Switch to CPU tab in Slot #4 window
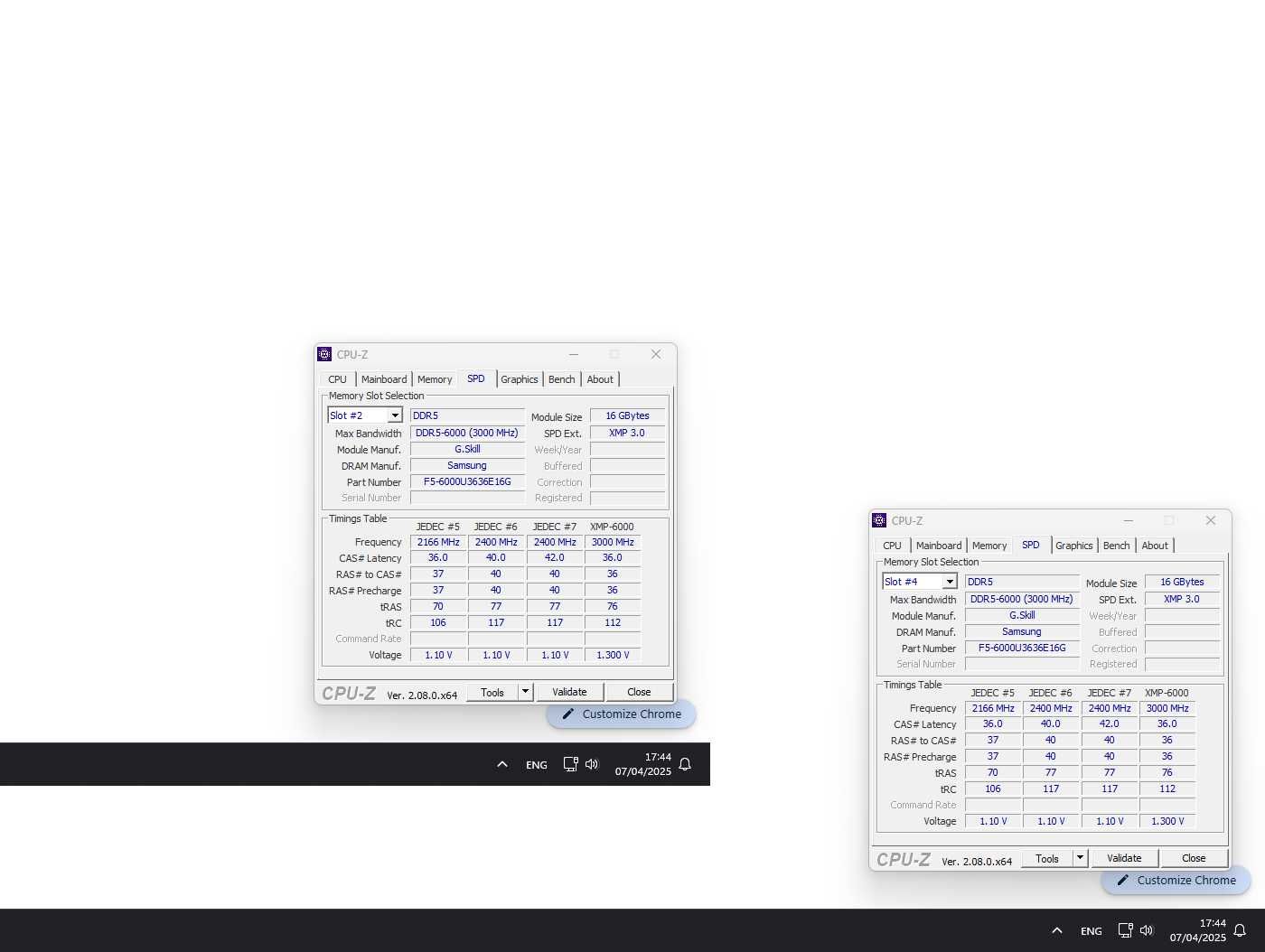 [892, 546]
